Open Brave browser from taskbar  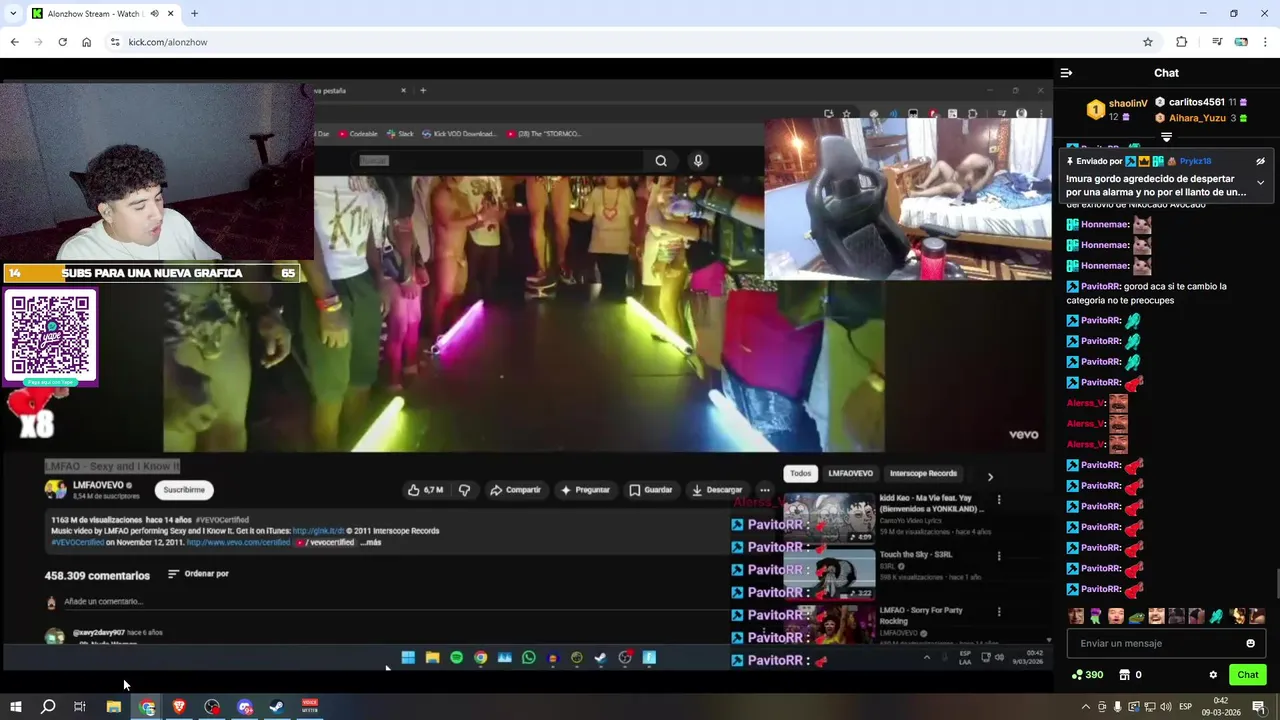180,707
